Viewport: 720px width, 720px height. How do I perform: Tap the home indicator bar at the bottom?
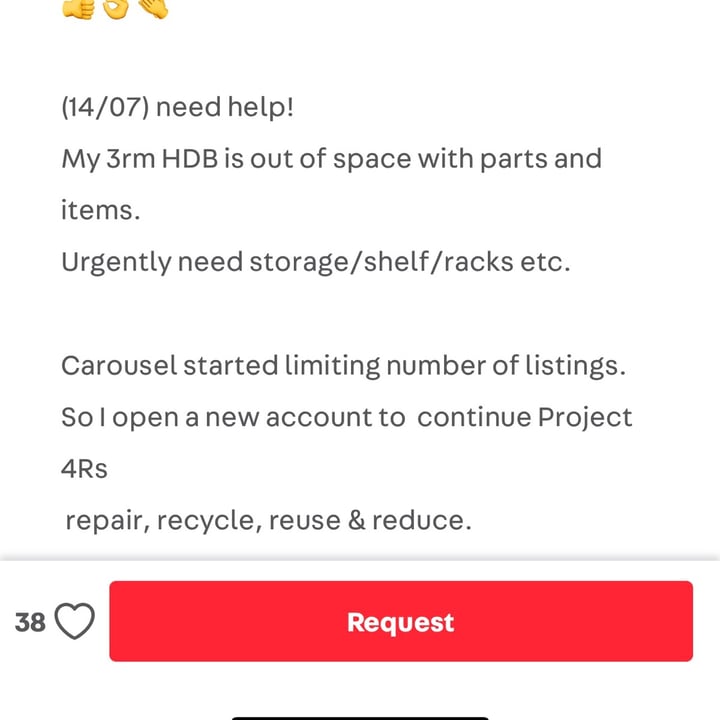[x=360, y=718]
